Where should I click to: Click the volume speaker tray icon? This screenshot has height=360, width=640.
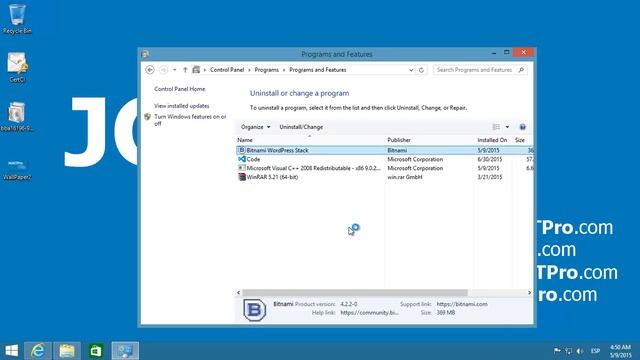580,351
